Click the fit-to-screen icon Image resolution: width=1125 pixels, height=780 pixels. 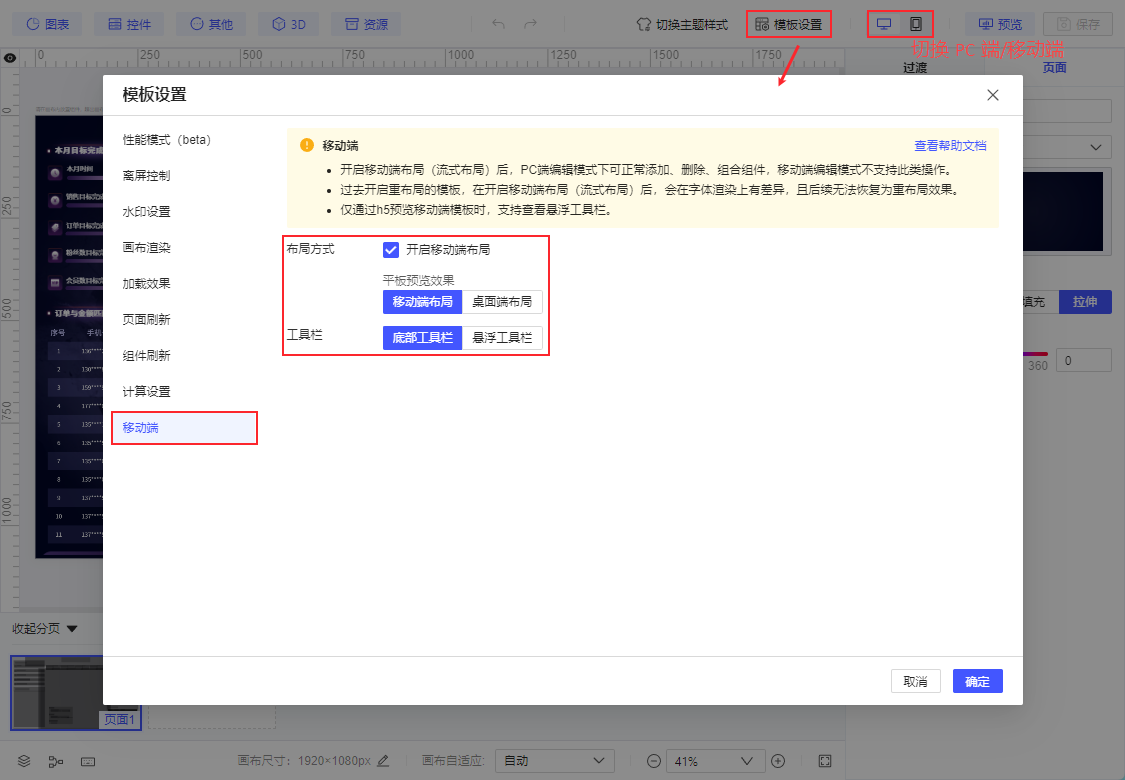[825, 761]
